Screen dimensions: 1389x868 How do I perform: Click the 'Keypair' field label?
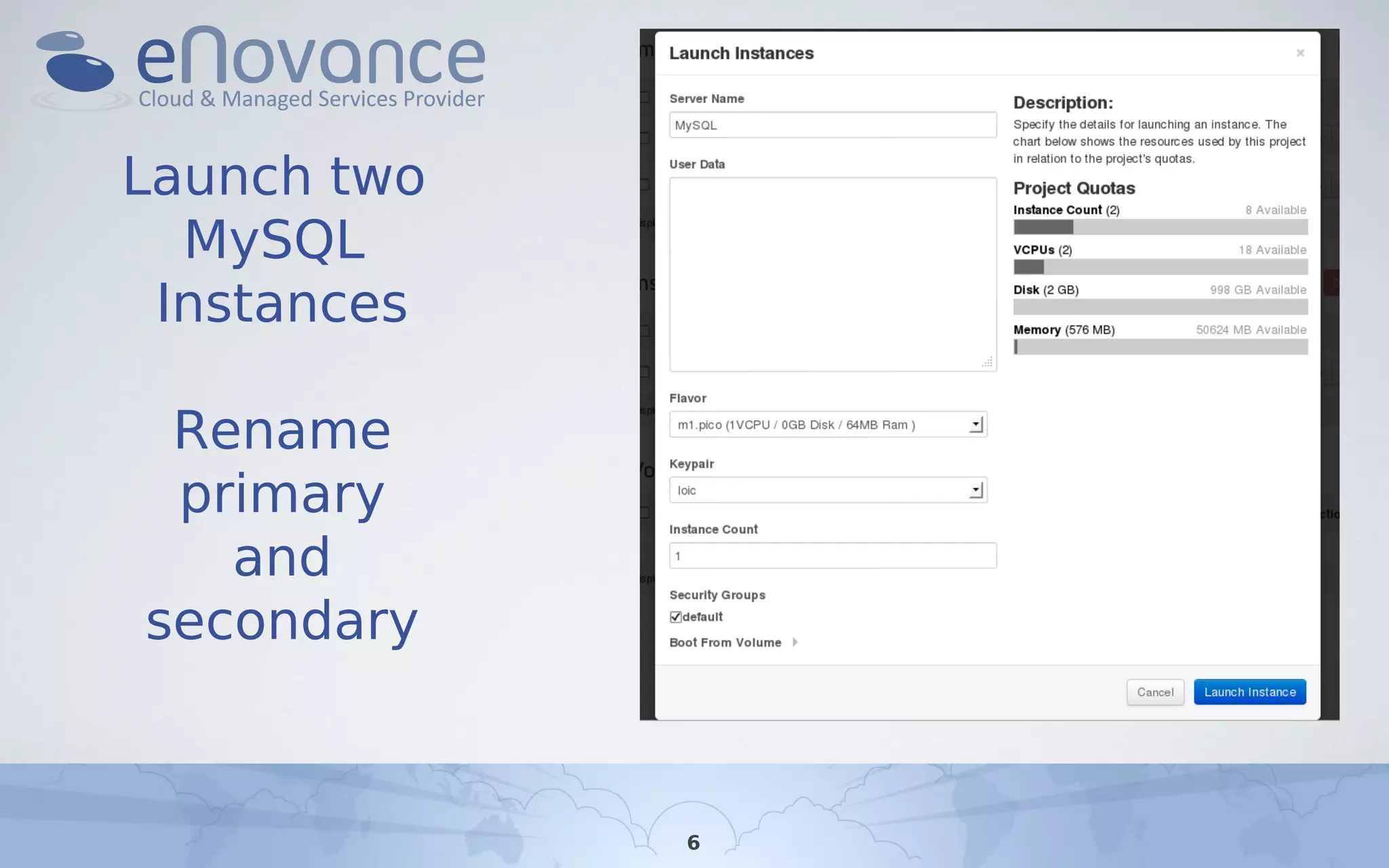pos(691,464)
